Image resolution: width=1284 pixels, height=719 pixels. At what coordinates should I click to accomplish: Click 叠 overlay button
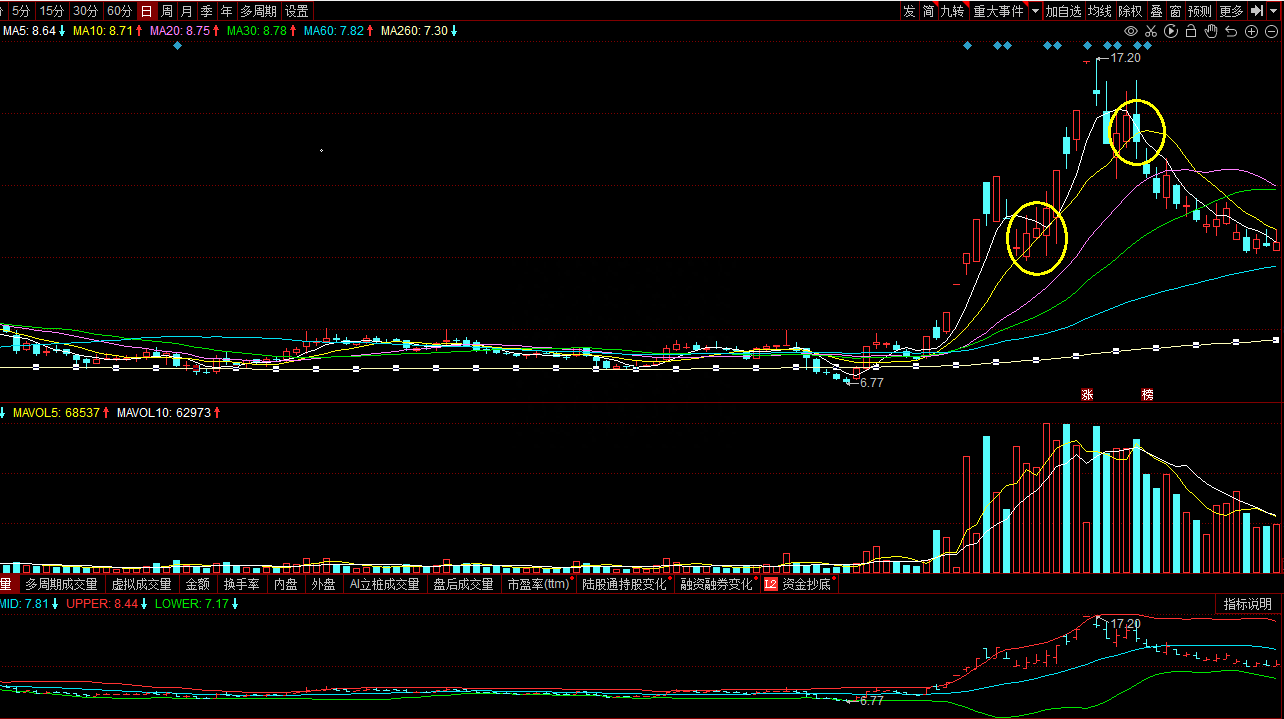tap(1156, 11)
